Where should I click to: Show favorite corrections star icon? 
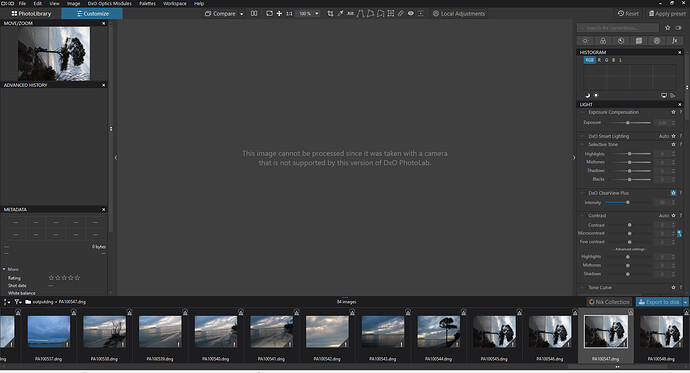(668, 28)
